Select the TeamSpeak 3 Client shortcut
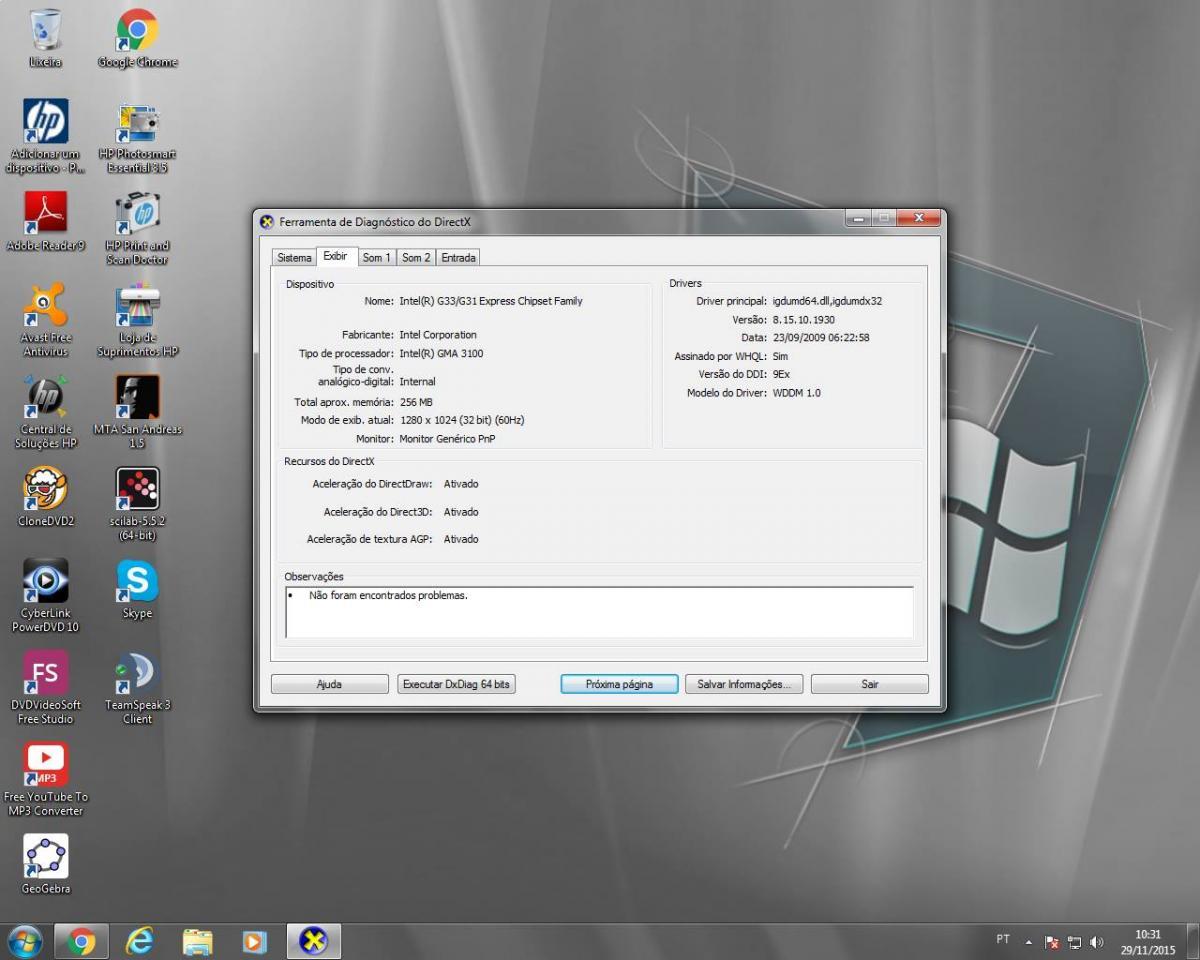This screenshot has height=960, width=1200. [x=137, y=688]
